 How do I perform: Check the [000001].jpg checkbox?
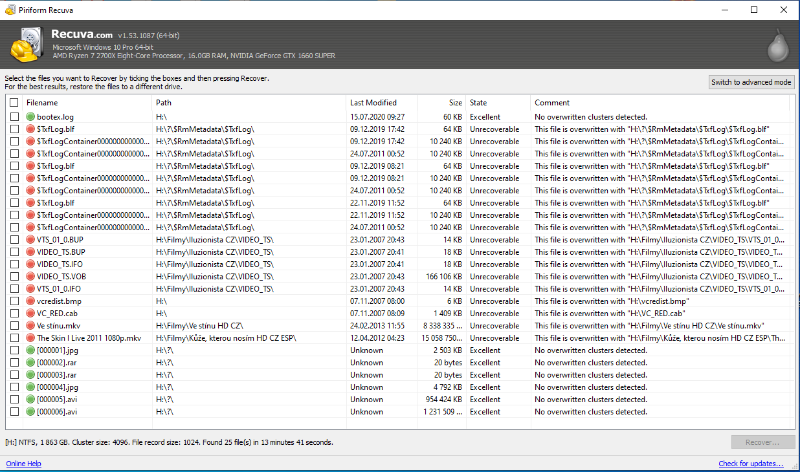coord(14,350)
